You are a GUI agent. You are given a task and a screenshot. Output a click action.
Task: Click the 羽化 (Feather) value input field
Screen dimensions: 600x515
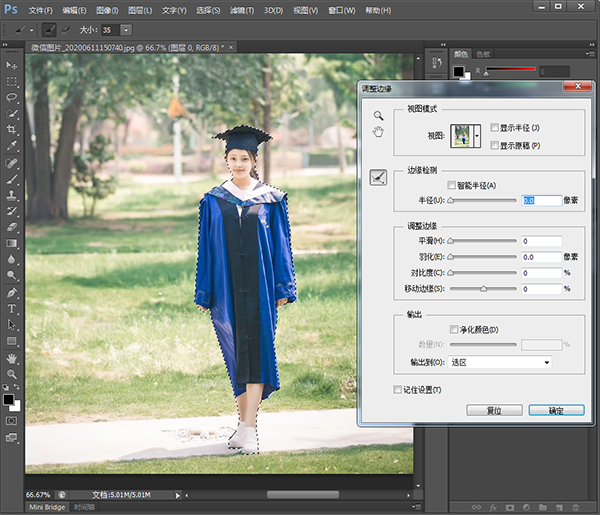tap(540, 257)
